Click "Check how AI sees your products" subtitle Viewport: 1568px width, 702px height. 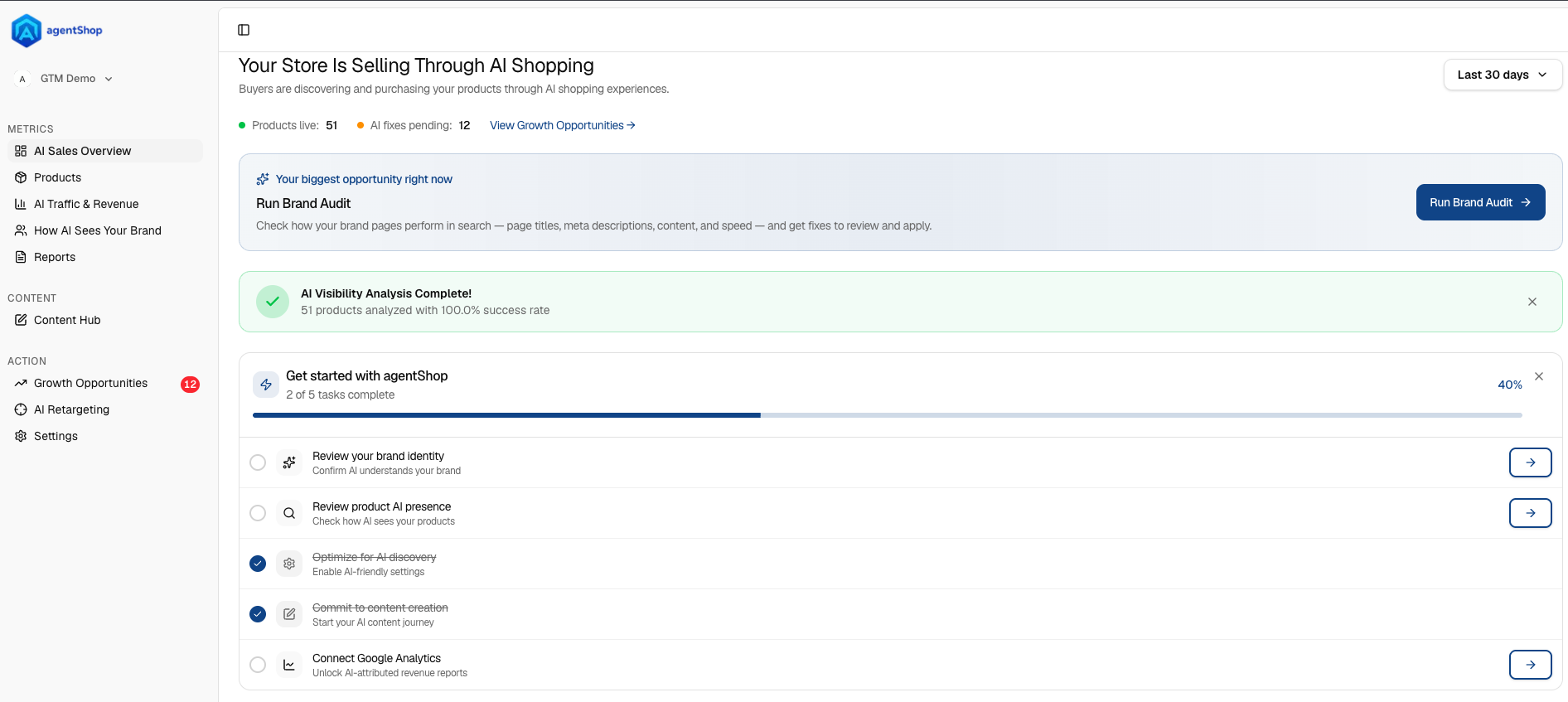[x=384, y=521]
